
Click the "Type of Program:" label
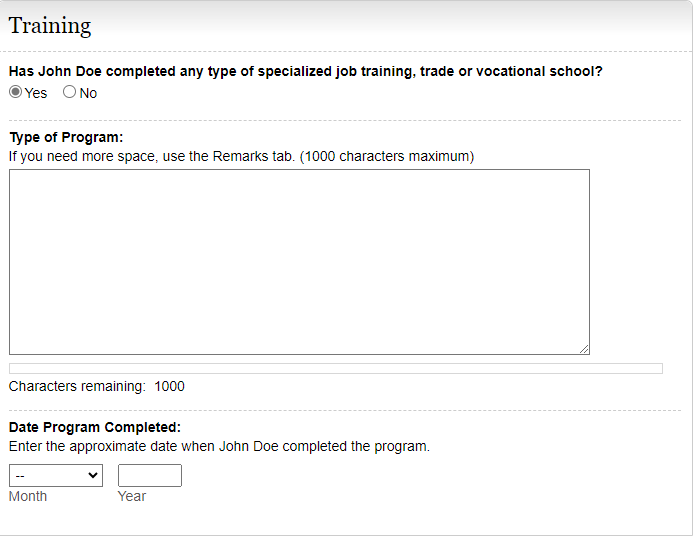[x=66, y=137]
